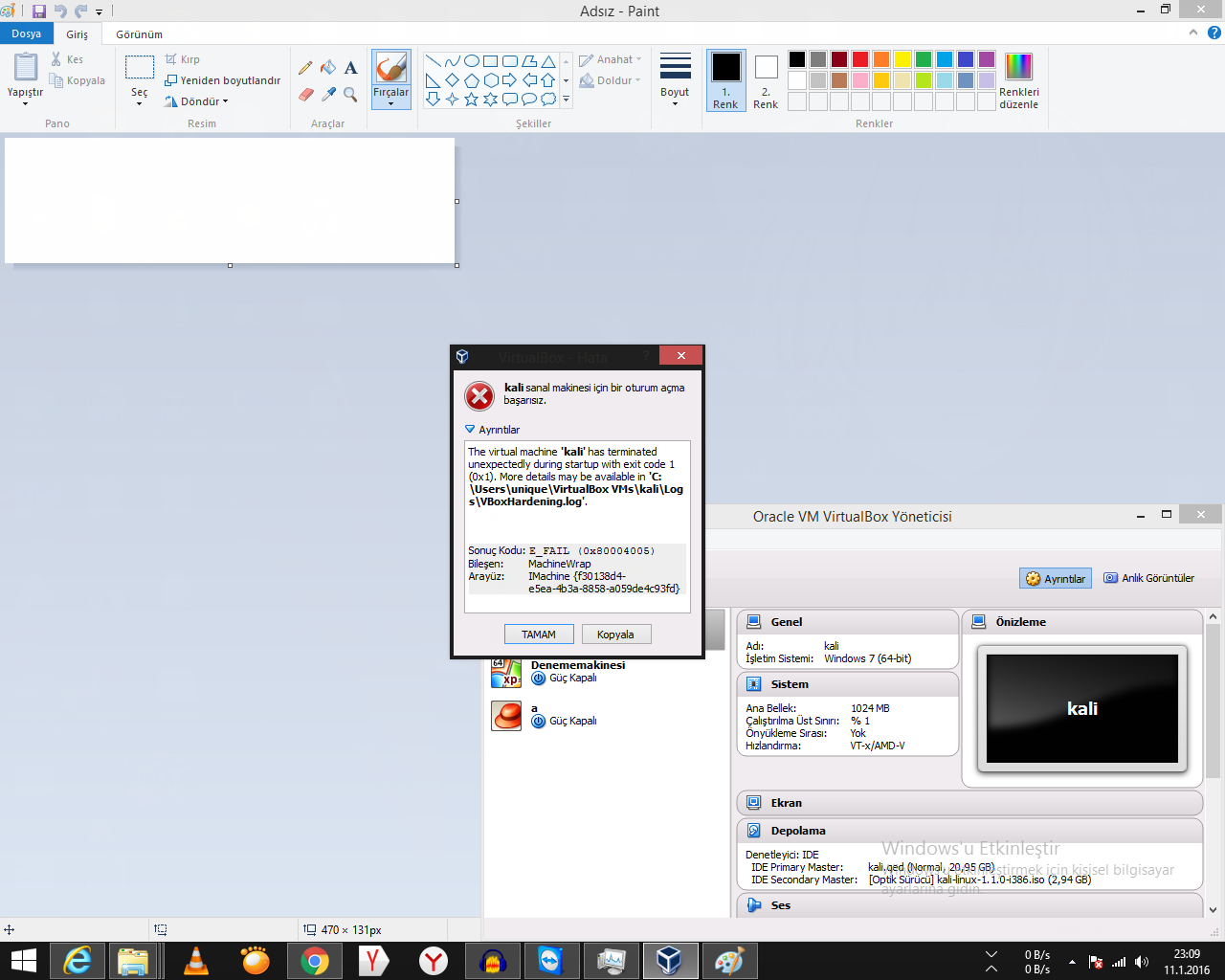
Task: Pick the Fill with color bucket tool
Action: coord(328,68)
